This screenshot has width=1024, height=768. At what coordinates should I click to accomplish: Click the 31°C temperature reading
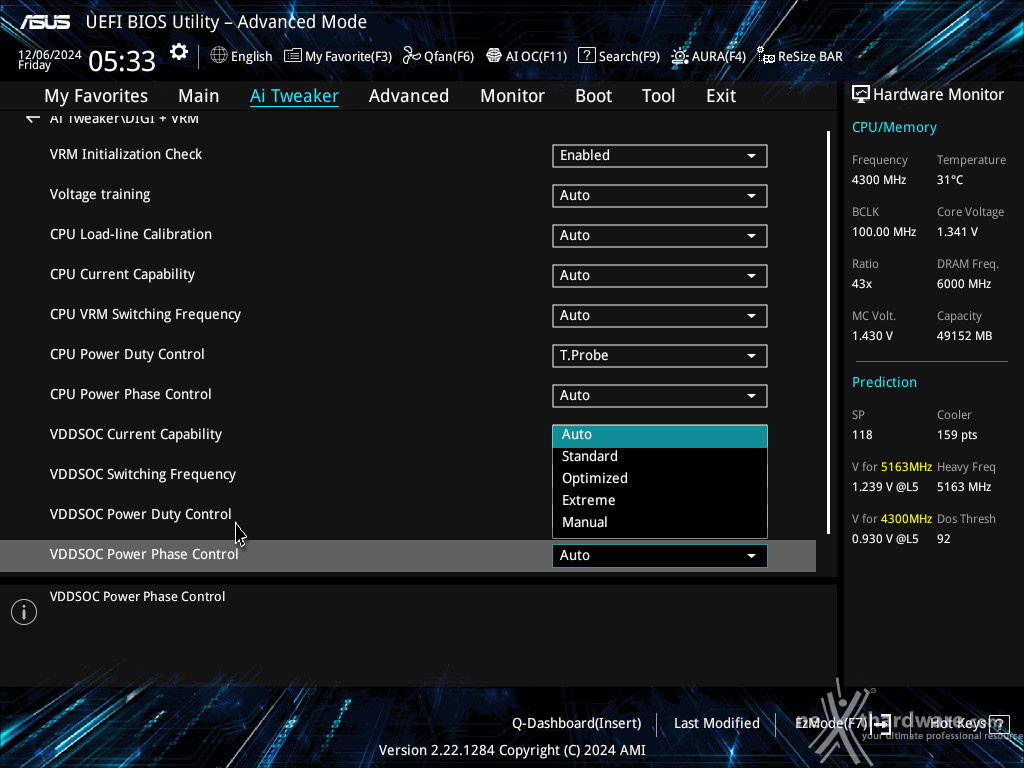tap(950, 180)
